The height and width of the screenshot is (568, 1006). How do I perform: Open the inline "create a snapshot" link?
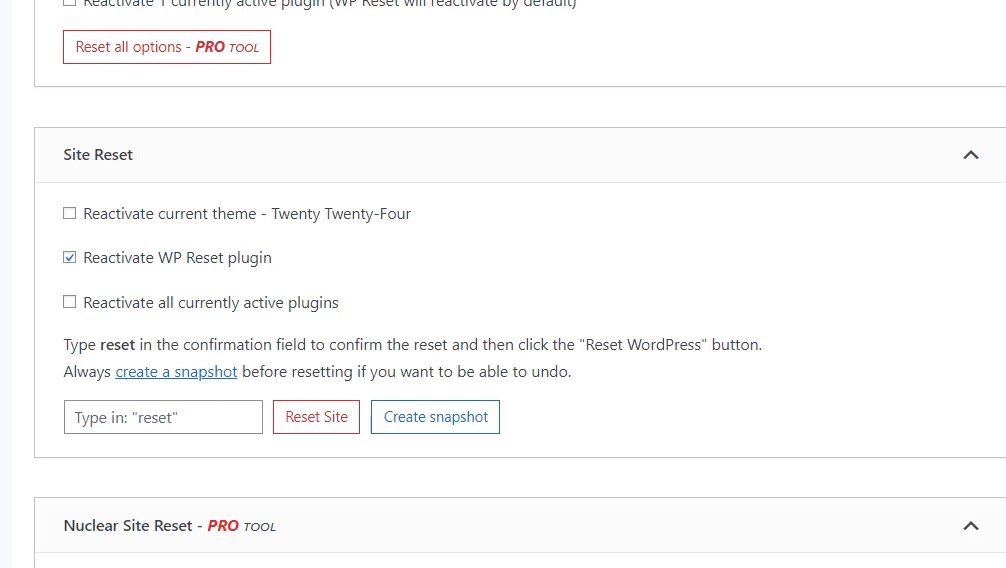pos(176,372)
